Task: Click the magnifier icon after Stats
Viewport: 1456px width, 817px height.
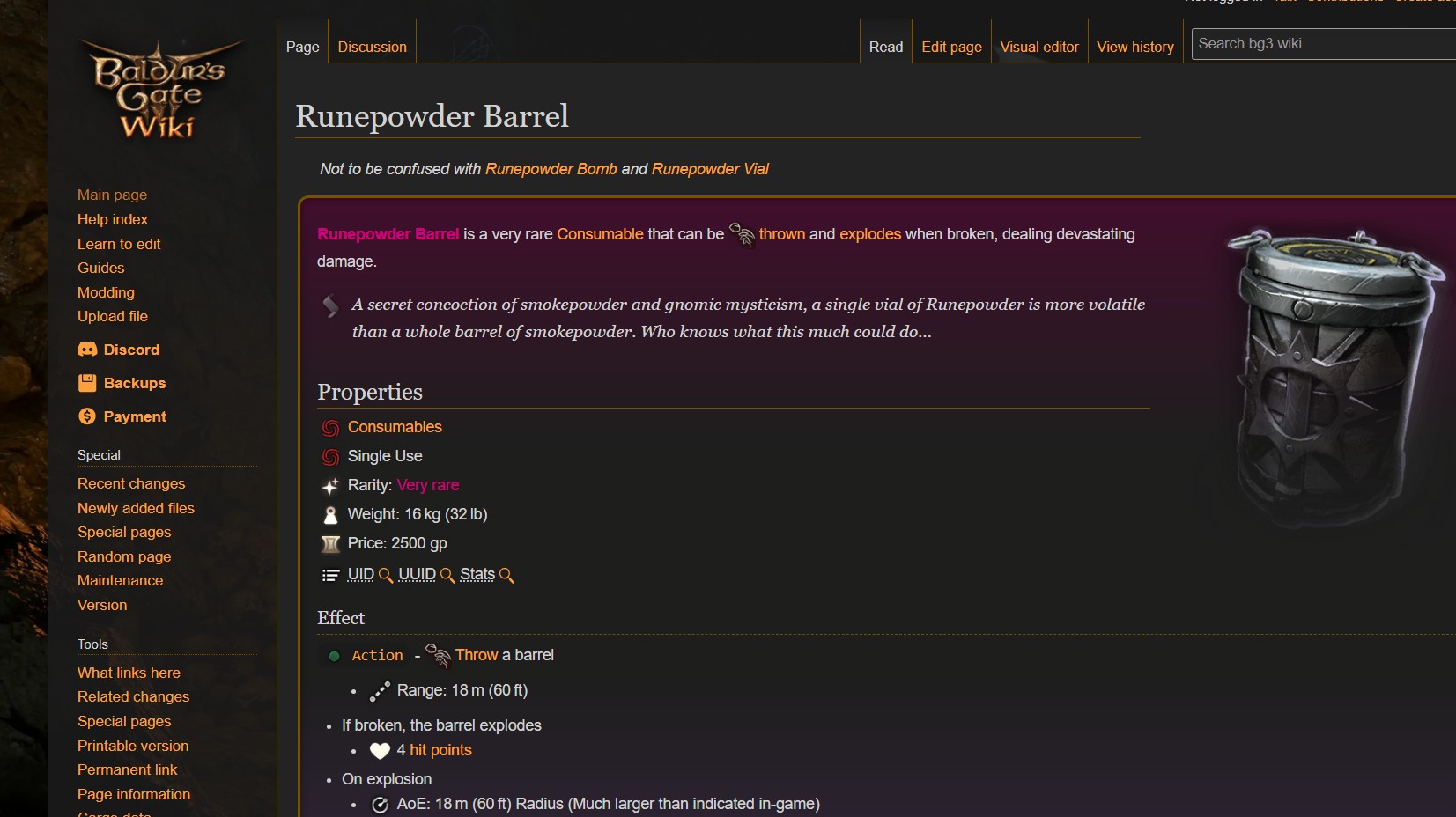Action: click(x=506, y=576)
